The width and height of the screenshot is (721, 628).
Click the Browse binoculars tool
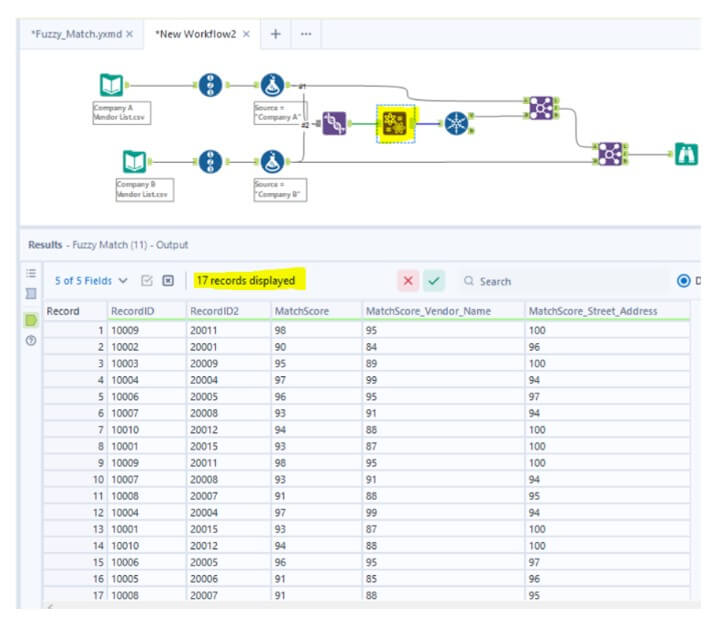coord(686,154)
